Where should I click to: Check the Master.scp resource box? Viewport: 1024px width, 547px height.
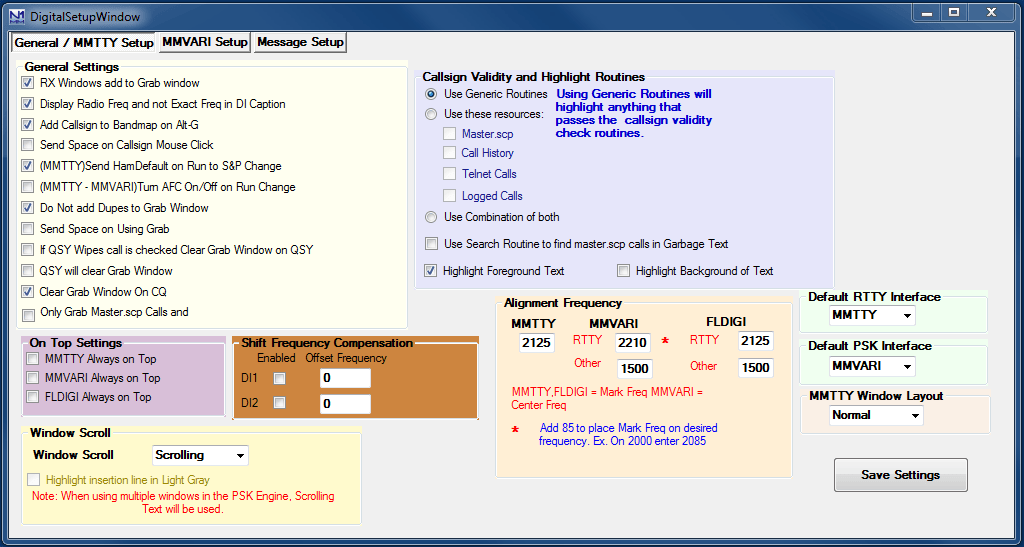click(449, 134)
